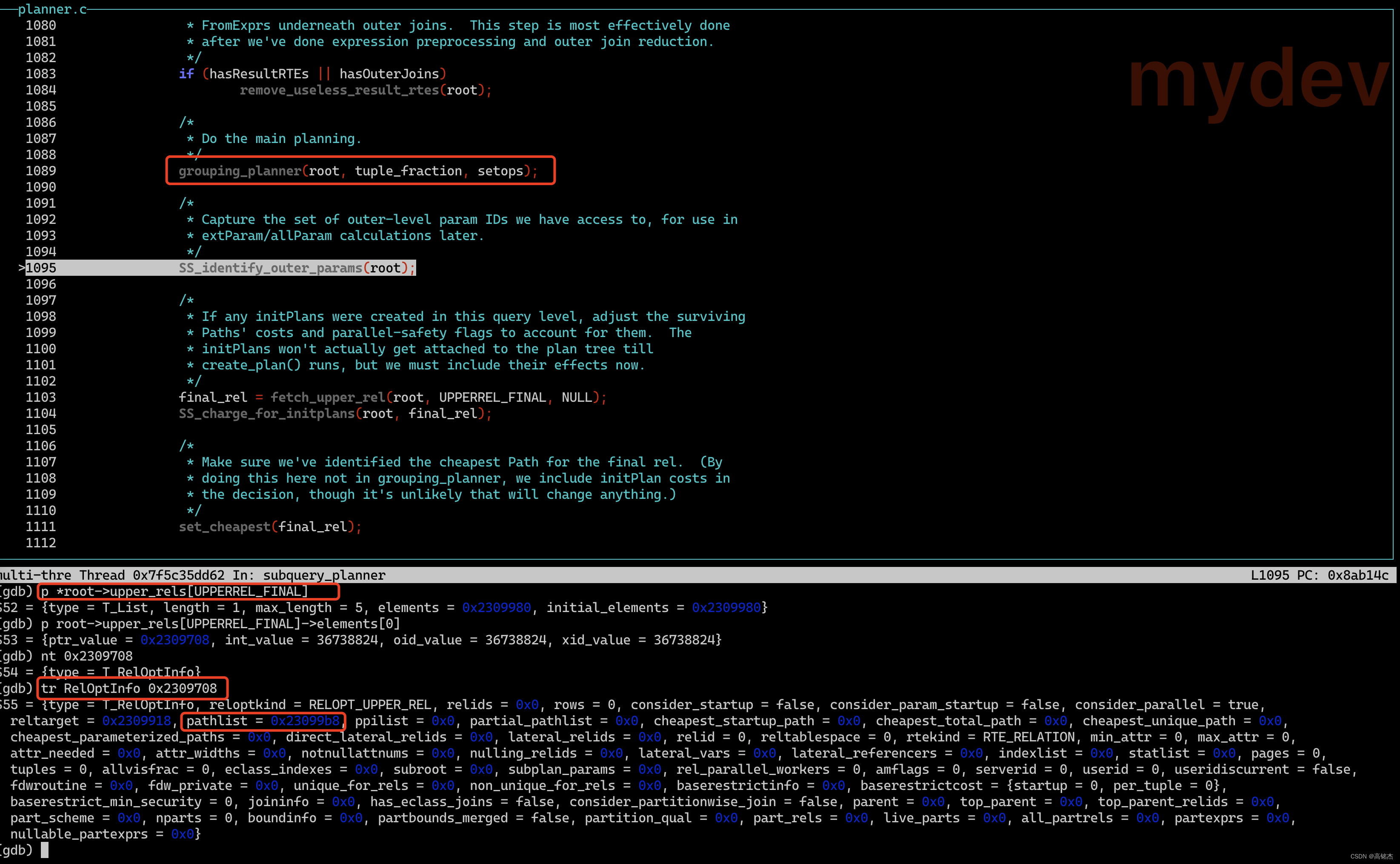The height and width of the screenshot is (864, 1400).
Task: Click 'consider_parallel = true' value
Action: tap(1166, 705)
